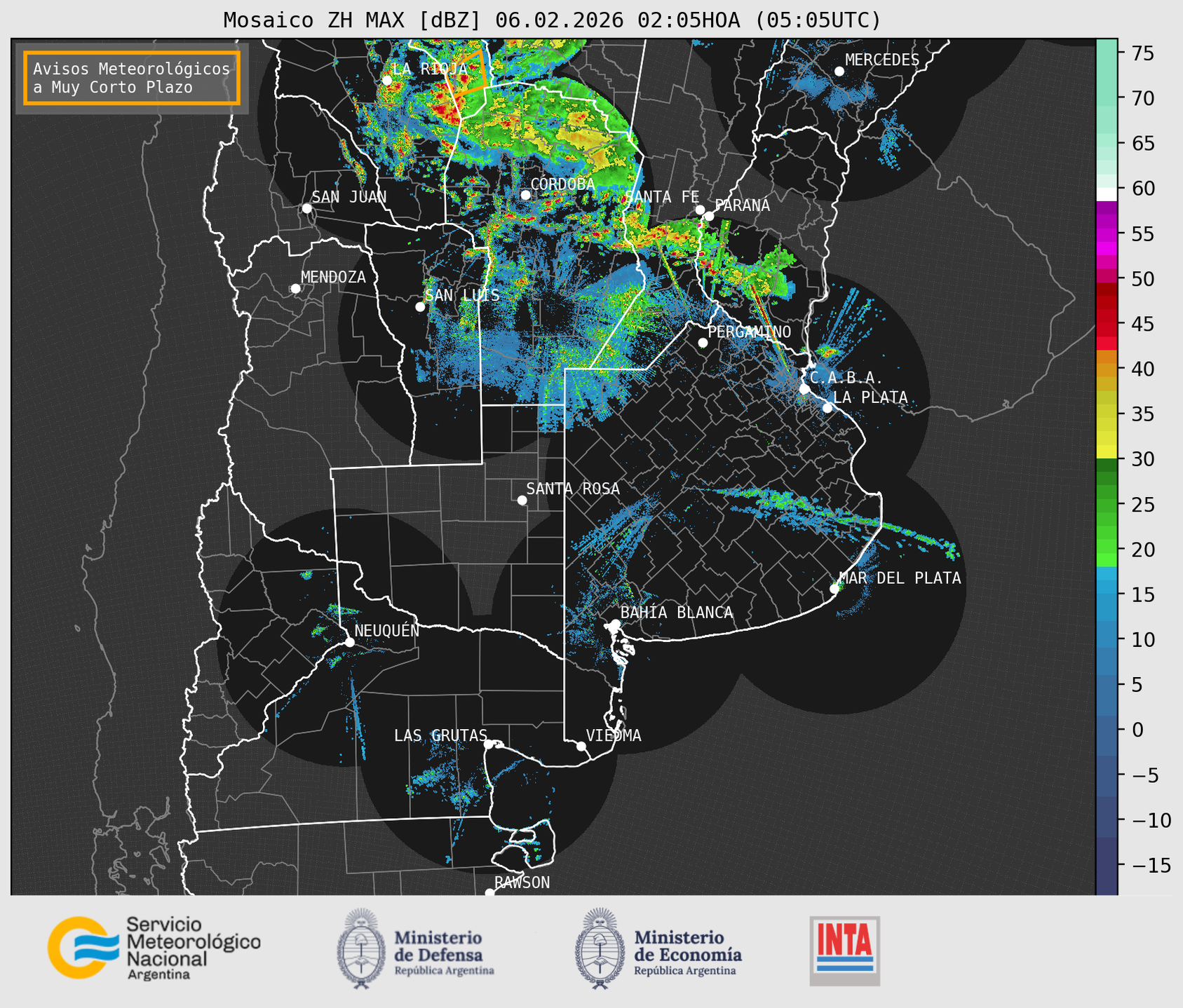The image size is (1183, 1008).
Task: Select the BAHÍA BLANCA city marker
Action: 615,624
